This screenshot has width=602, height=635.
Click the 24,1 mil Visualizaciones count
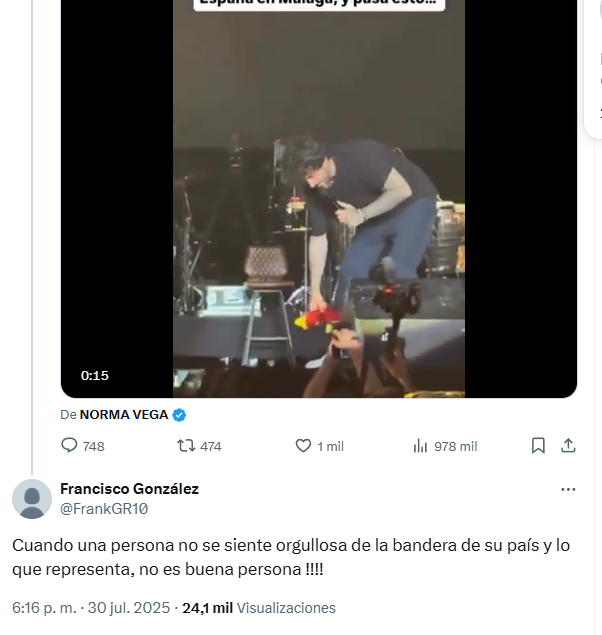tap(258, 608)
